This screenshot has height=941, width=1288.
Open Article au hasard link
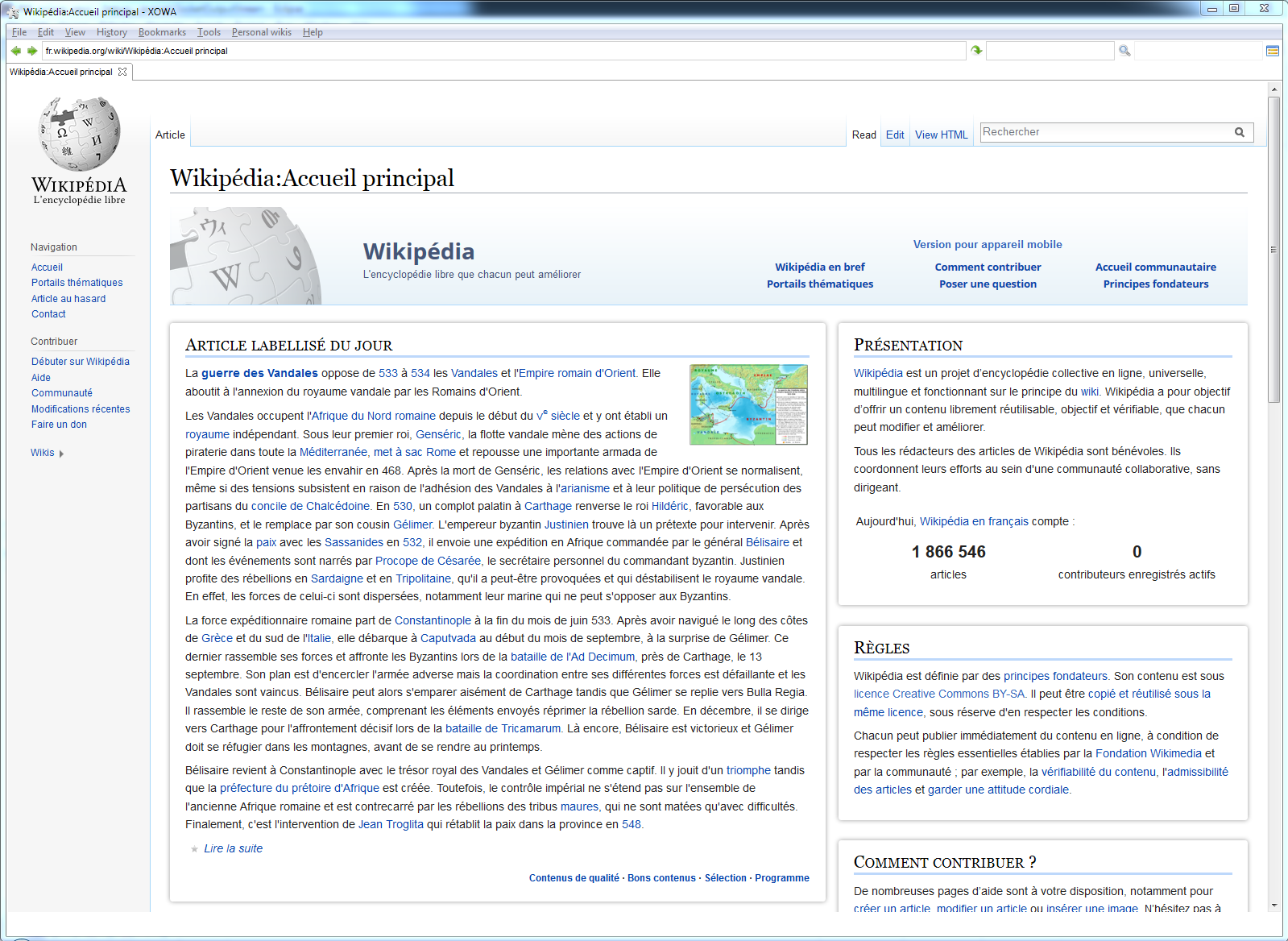[68, 299]
